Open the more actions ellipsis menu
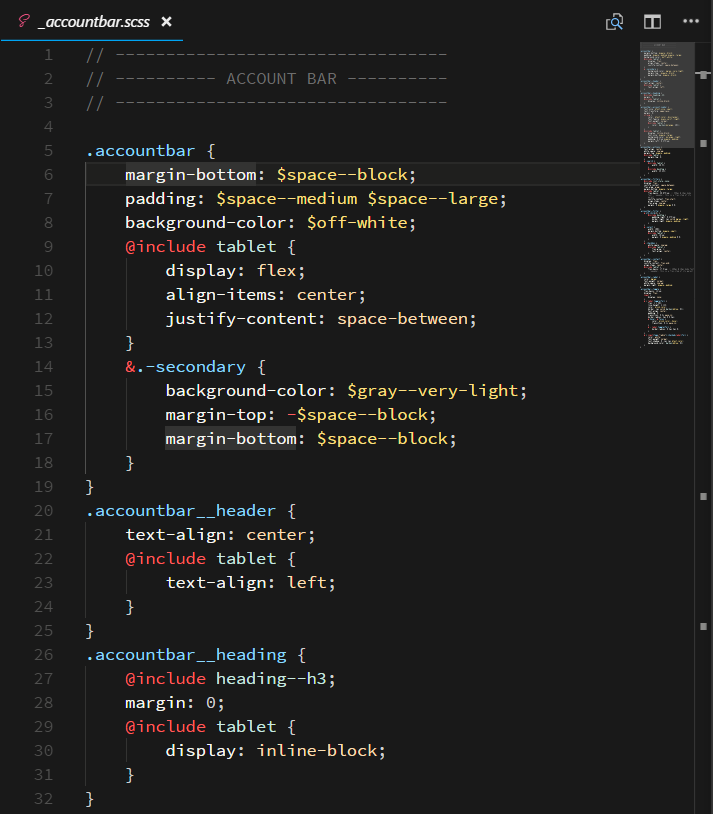This screenshot has width=713, height=814. [x=691, y=21]
